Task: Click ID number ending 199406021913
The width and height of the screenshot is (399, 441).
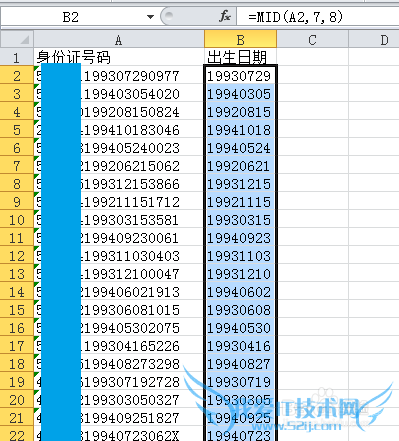Action: point(119,291)
